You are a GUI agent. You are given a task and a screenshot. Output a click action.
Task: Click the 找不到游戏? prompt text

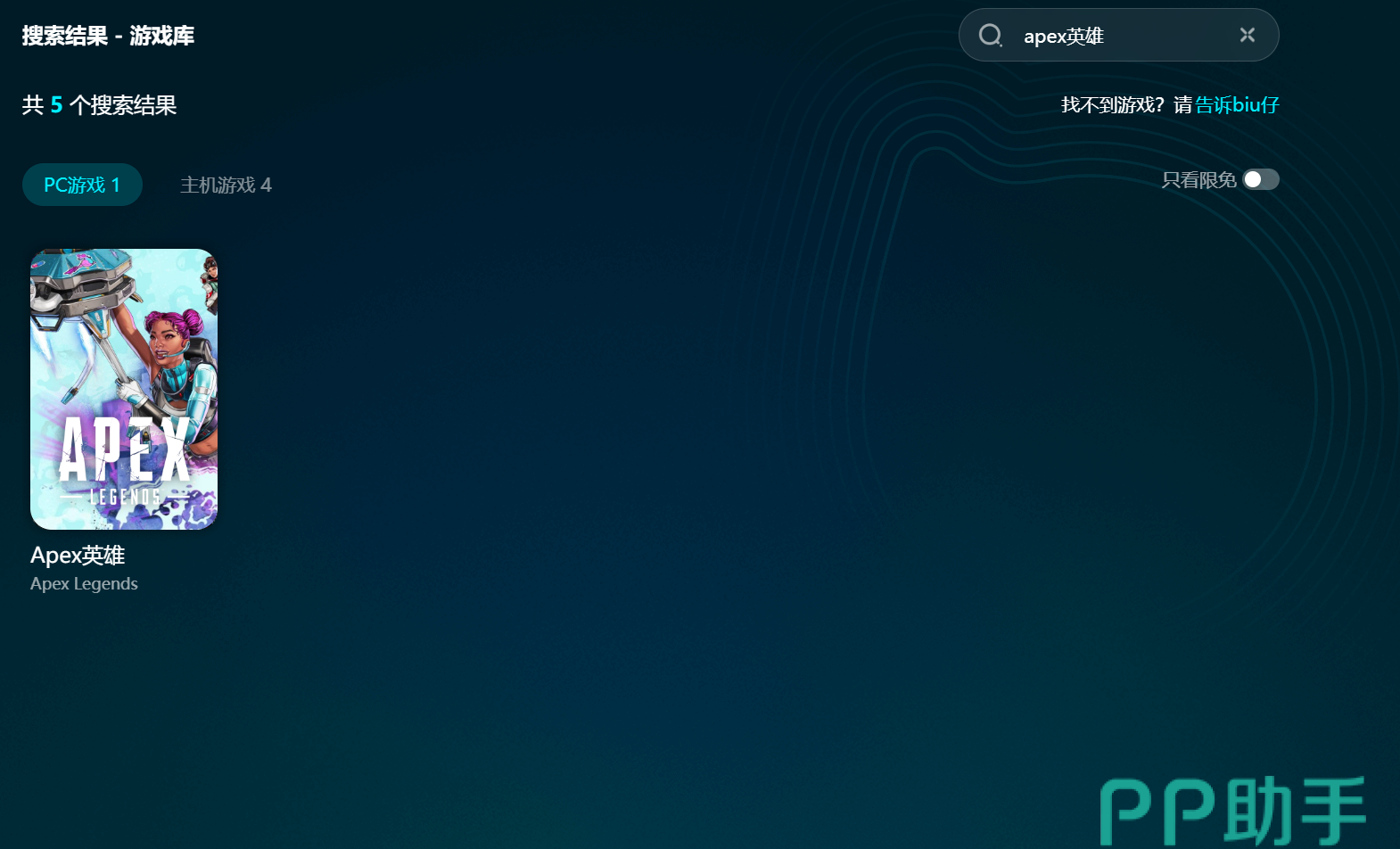click(x=1112, y=105)
